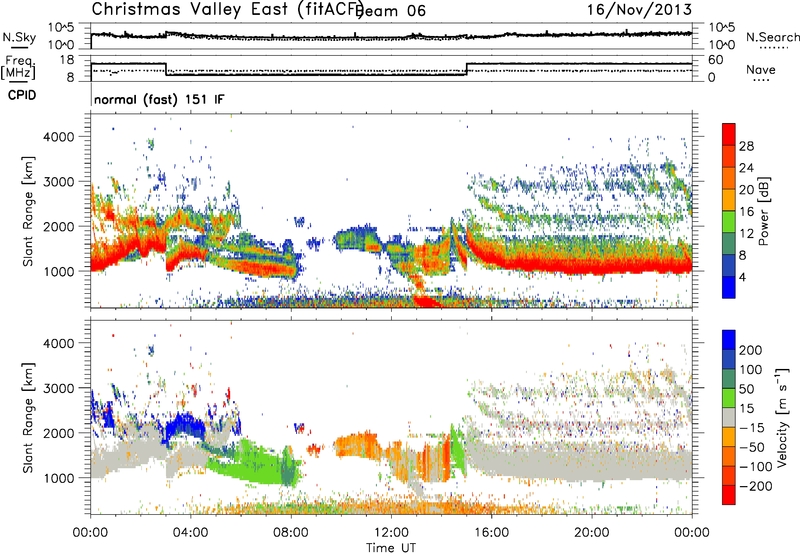Click the "08:00" time tick label
This screenshot has height=554, width=800.
click(x=291, y=533)
